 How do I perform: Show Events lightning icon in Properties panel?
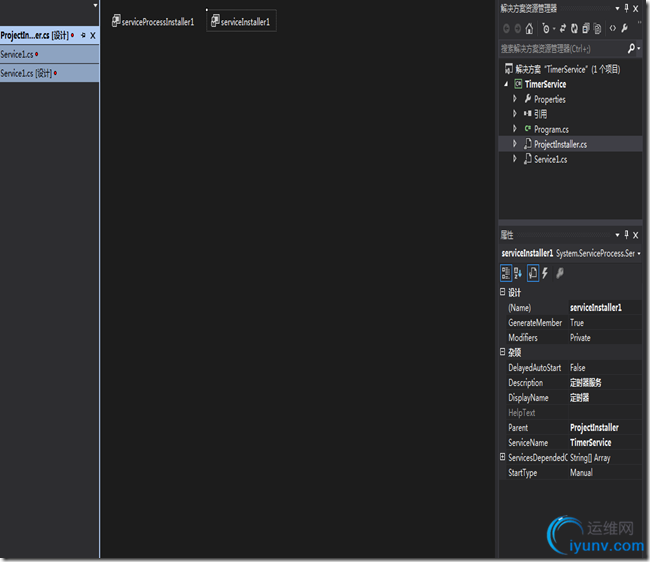click(x=545, y=273)
